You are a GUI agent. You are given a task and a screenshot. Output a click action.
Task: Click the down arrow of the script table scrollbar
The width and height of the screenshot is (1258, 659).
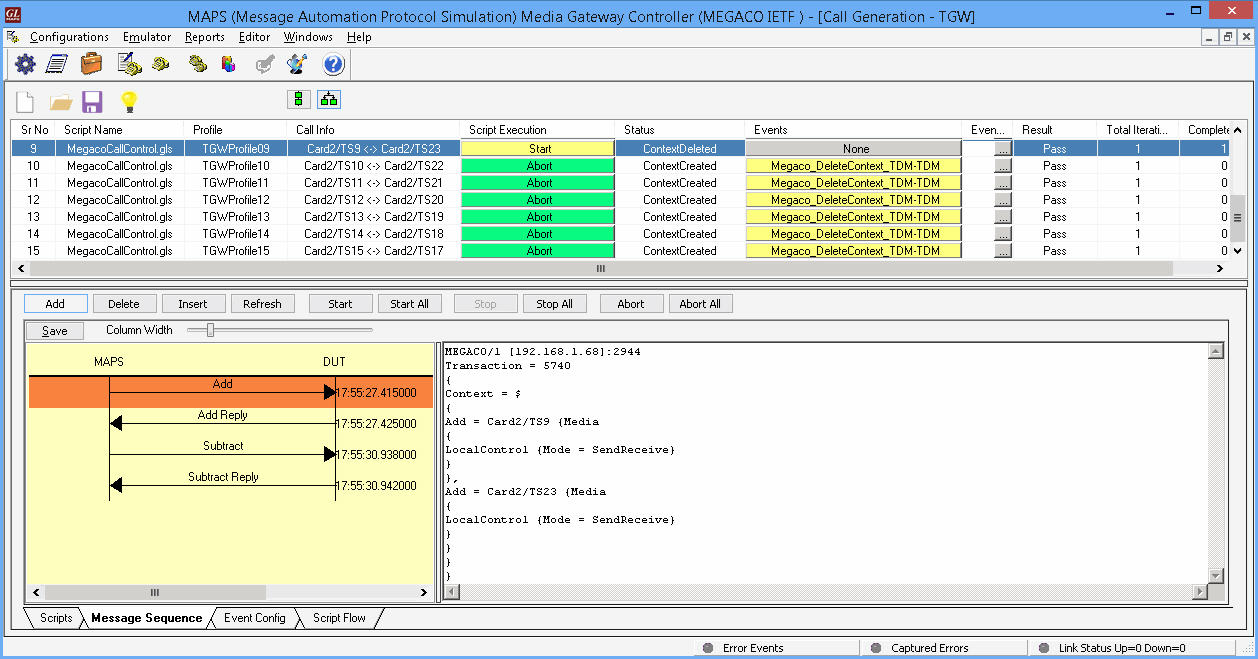1237,251
